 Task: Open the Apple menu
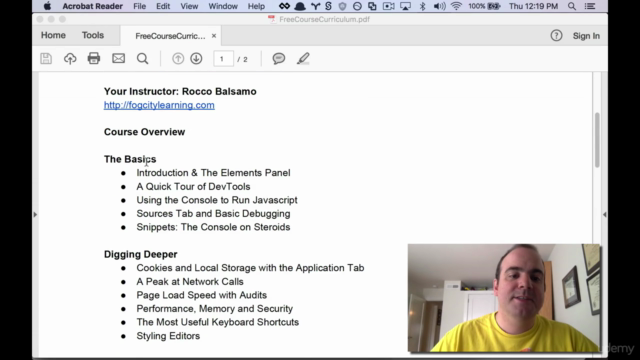click(47, 6)
